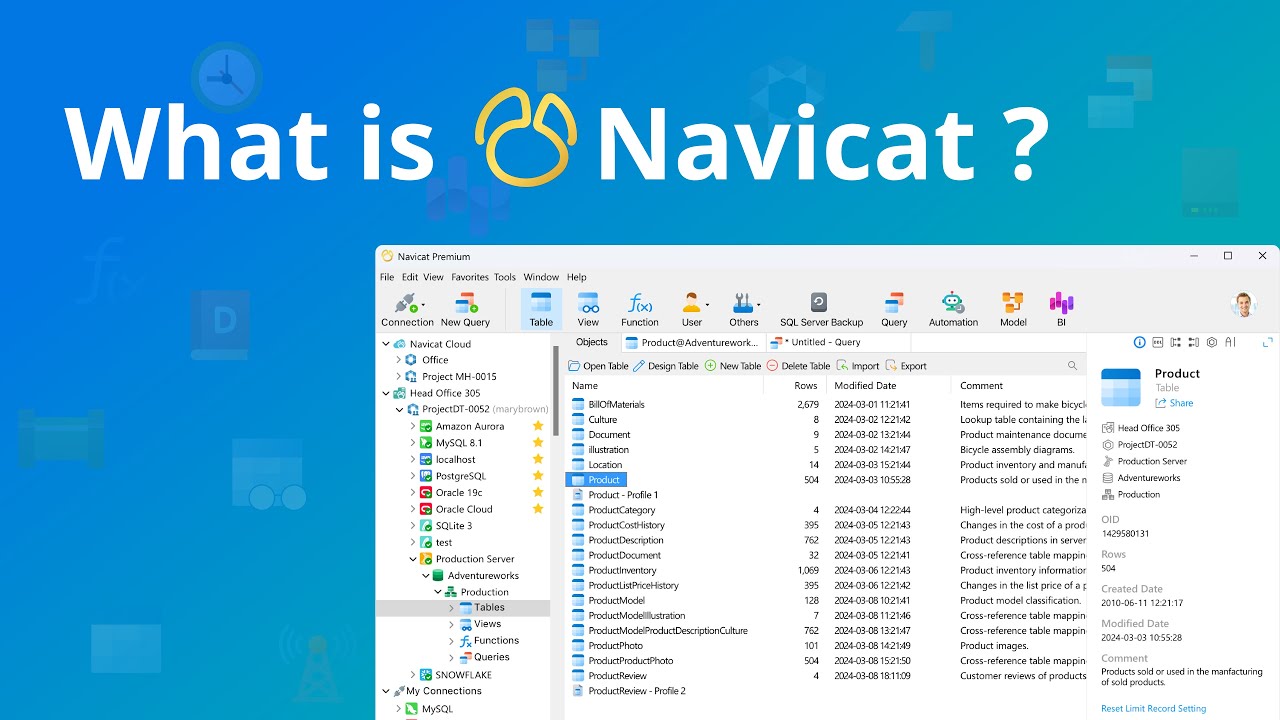This screenshot has width=1280, height=720.
Task: Open the File menu
Action: 387,277
